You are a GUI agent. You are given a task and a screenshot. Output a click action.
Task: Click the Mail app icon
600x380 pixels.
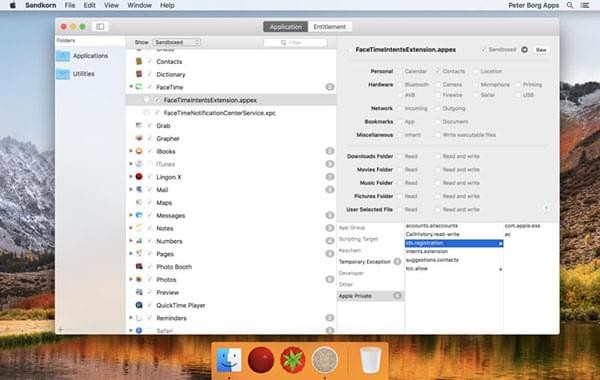[139, 189]
